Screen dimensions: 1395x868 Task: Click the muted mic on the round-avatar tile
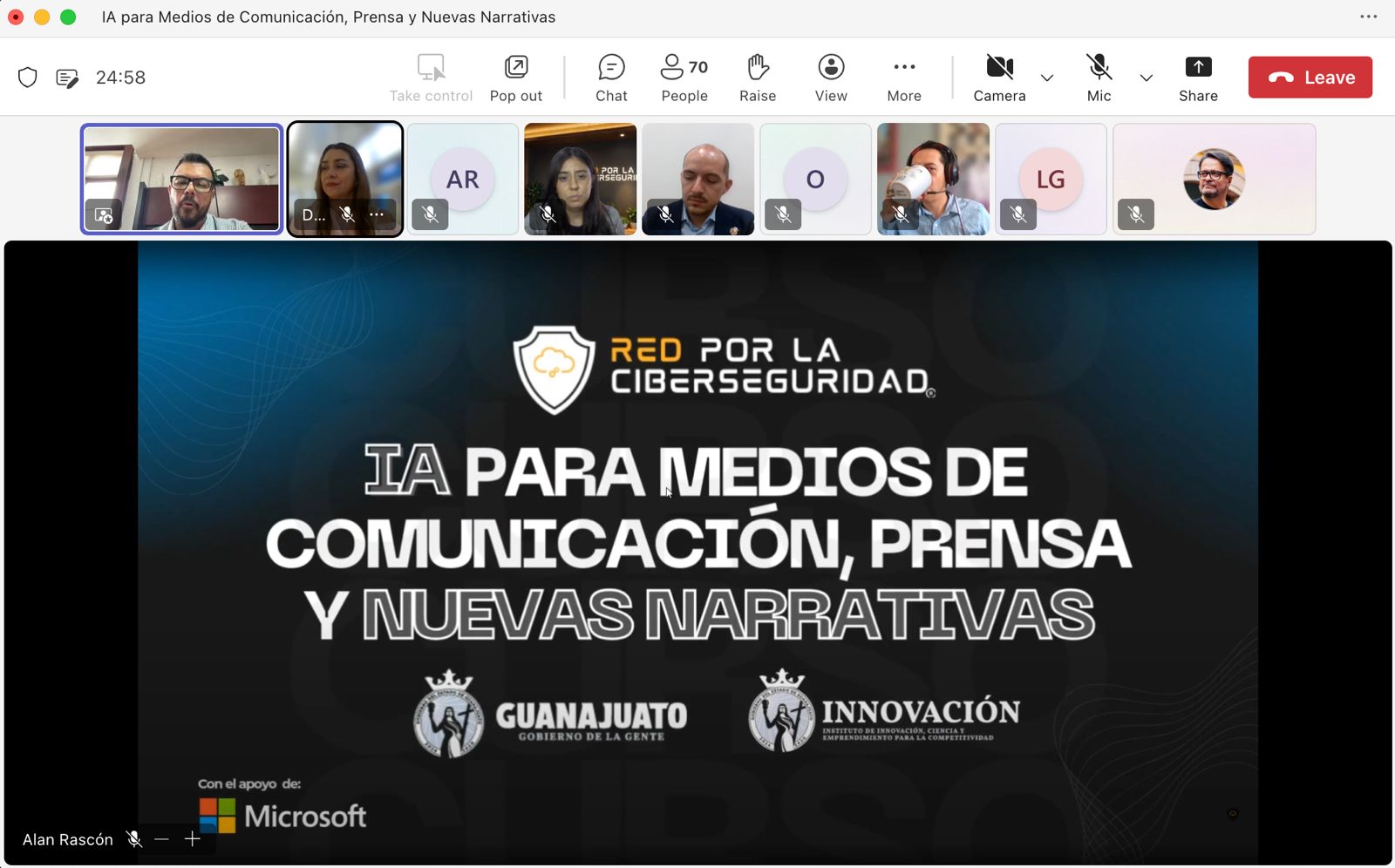tap(1136, 214)
